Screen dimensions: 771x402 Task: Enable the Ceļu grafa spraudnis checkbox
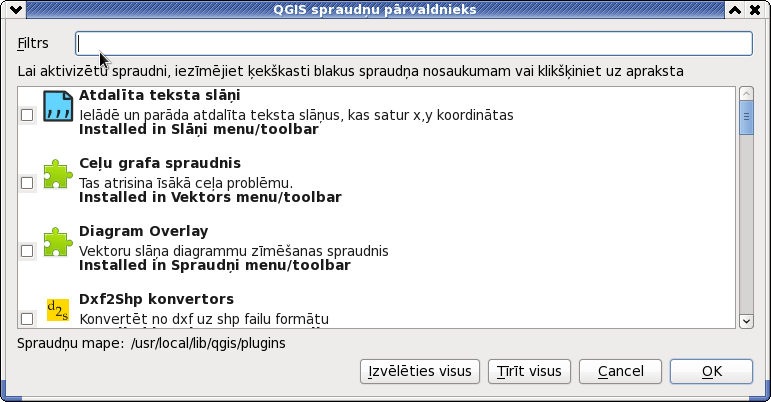(x=27, y=183)
